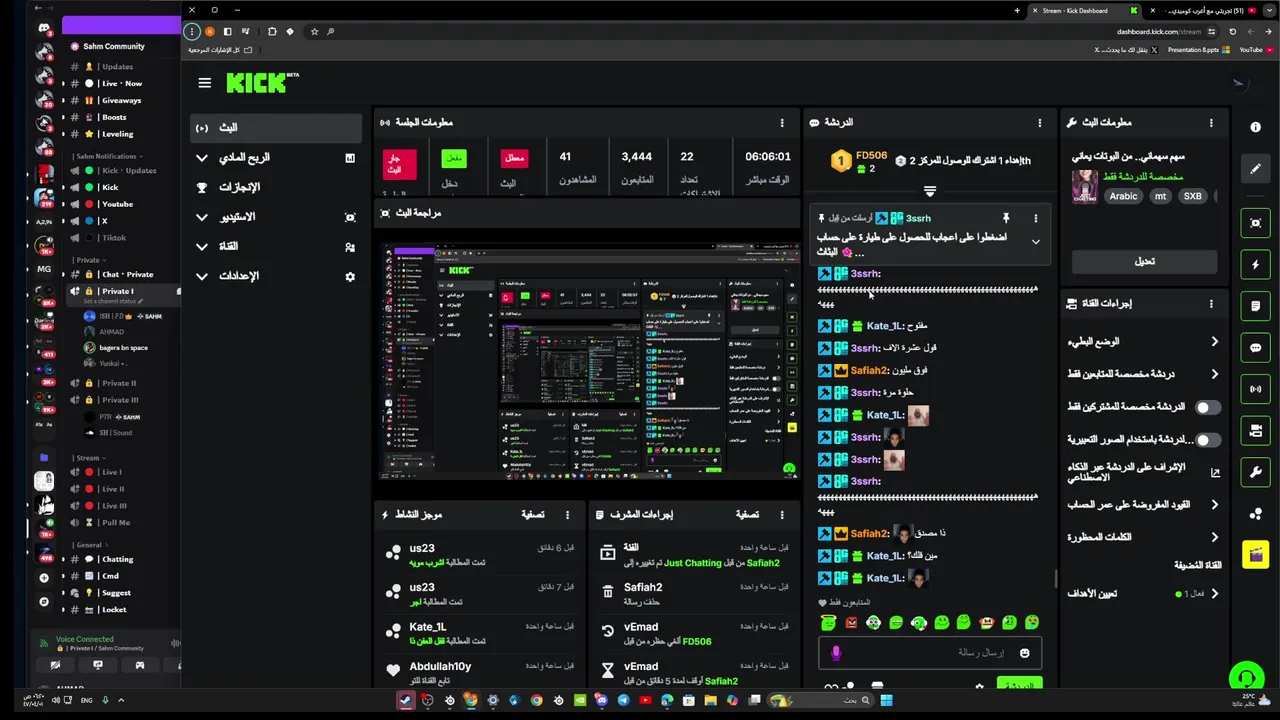The image size is (1280, 720).
Task: Click purple microphone icon in chat input
Action: point(836,653)
